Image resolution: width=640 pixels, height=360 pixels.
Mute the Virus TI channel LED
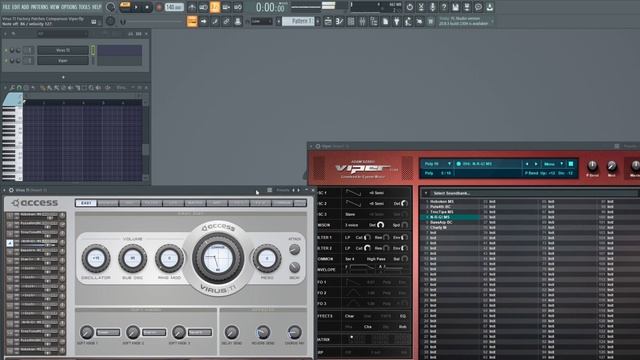click(6, 50)
